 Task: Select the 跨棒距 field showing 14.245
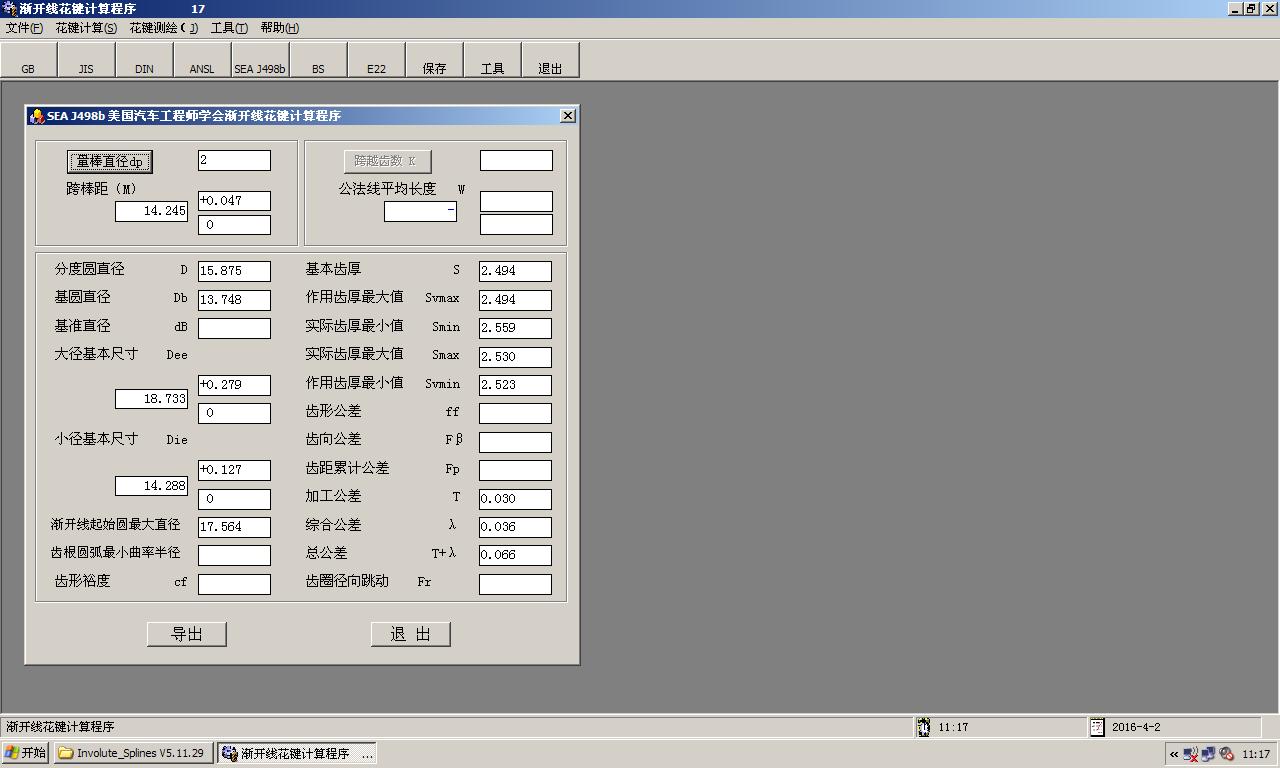[x=151, y=211]
